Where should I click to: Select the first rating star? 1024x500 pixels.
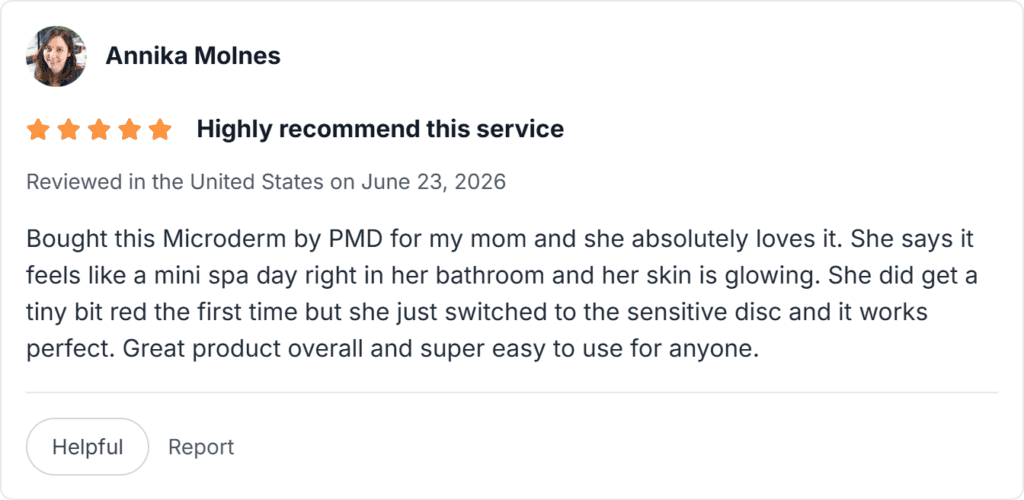point(38,129)
